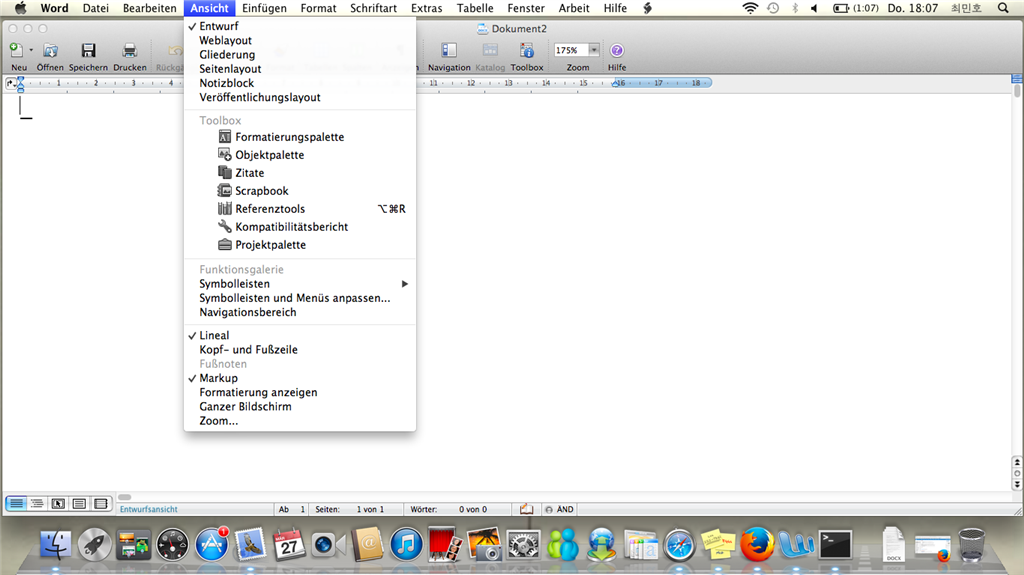Click the horizontal scrollbar thumb at bottom

pyautogui.click(x=125, y=497)
